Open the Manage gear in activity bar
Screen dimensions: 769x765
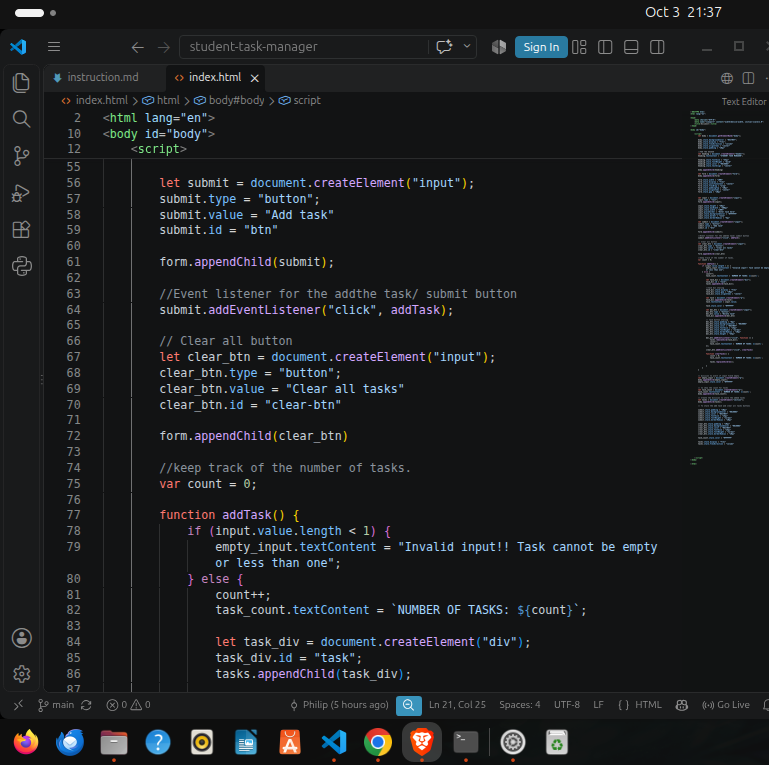click(22, 674)
